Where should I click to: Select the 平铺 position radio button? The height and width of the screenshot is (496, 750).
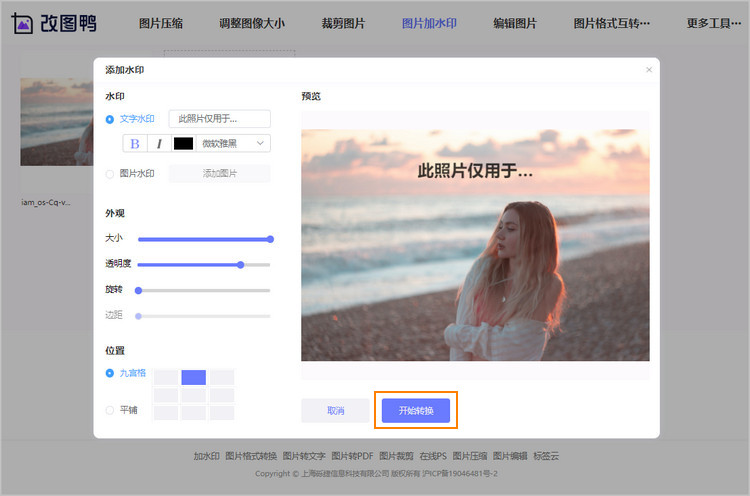pyautogui.click(x=110, y=410)
